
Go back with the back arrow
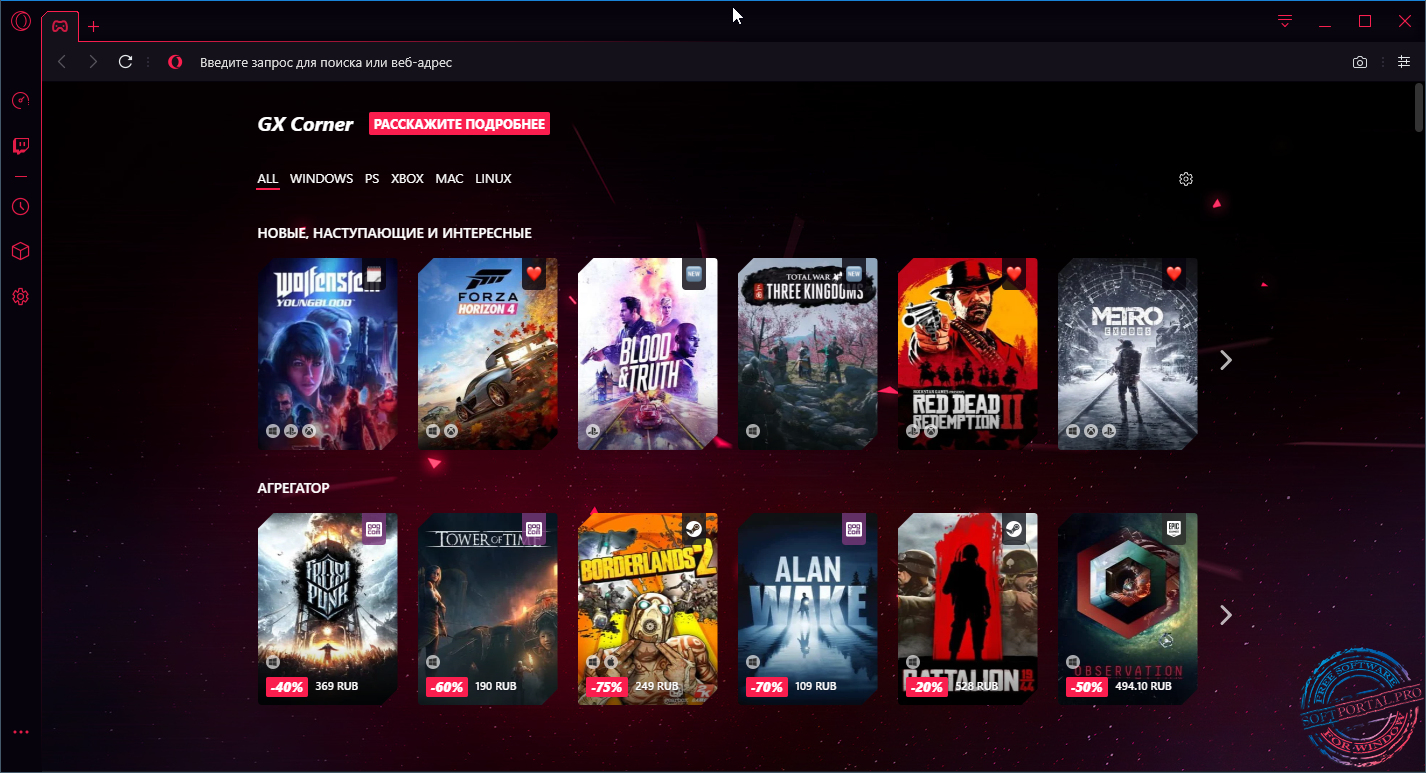62,62
